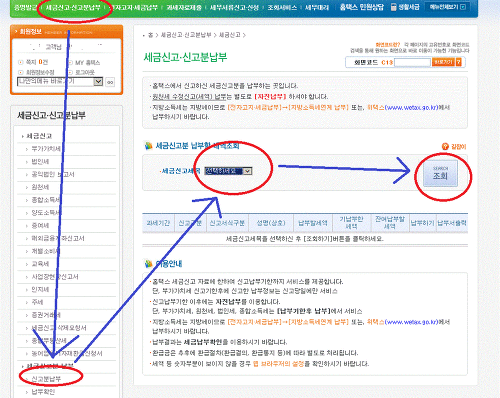
Task: Select 교육세 in the sidebar
Action: point(40,264)
